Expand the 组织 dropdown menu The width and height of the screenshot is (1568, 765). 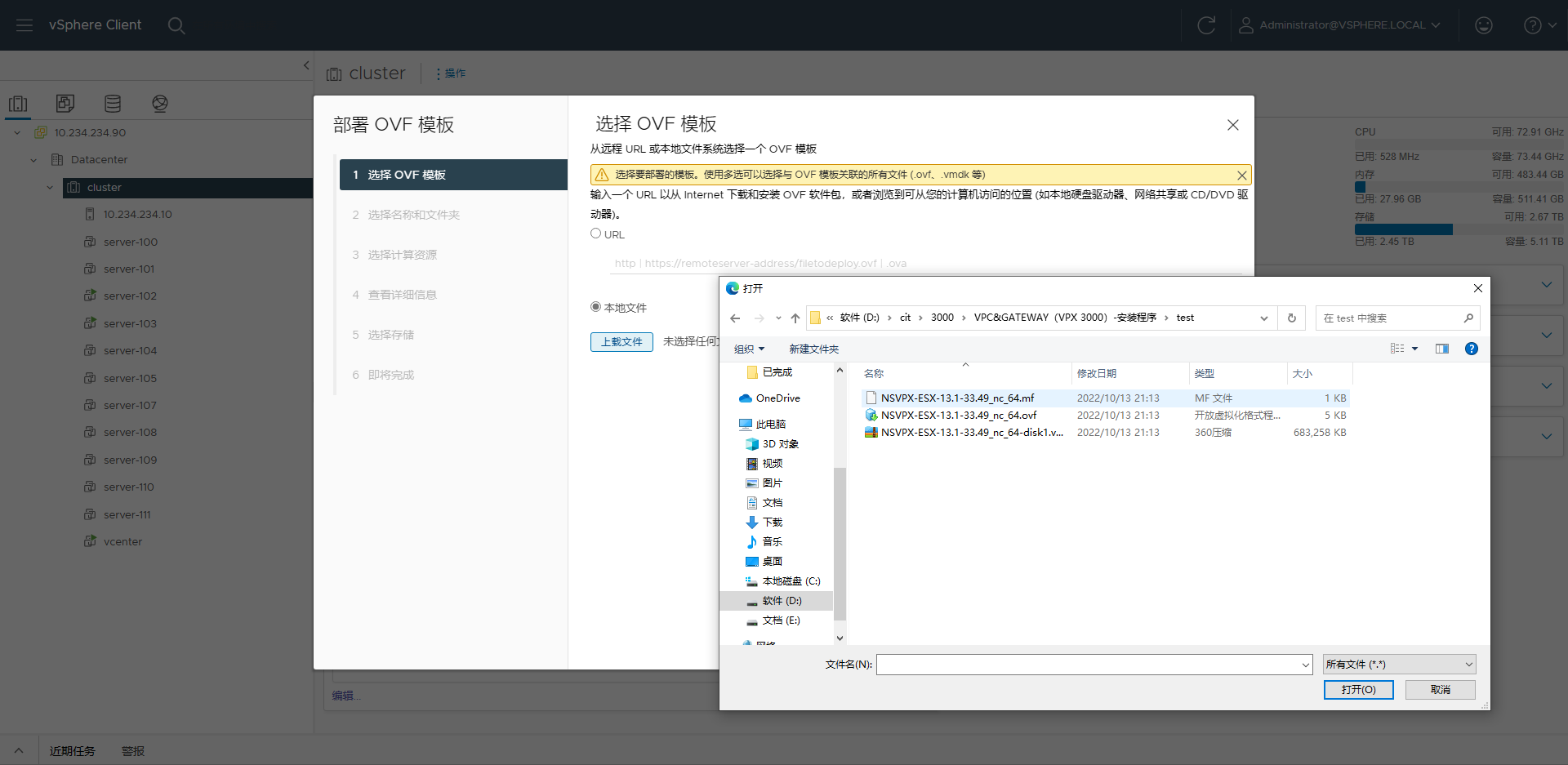749,349
